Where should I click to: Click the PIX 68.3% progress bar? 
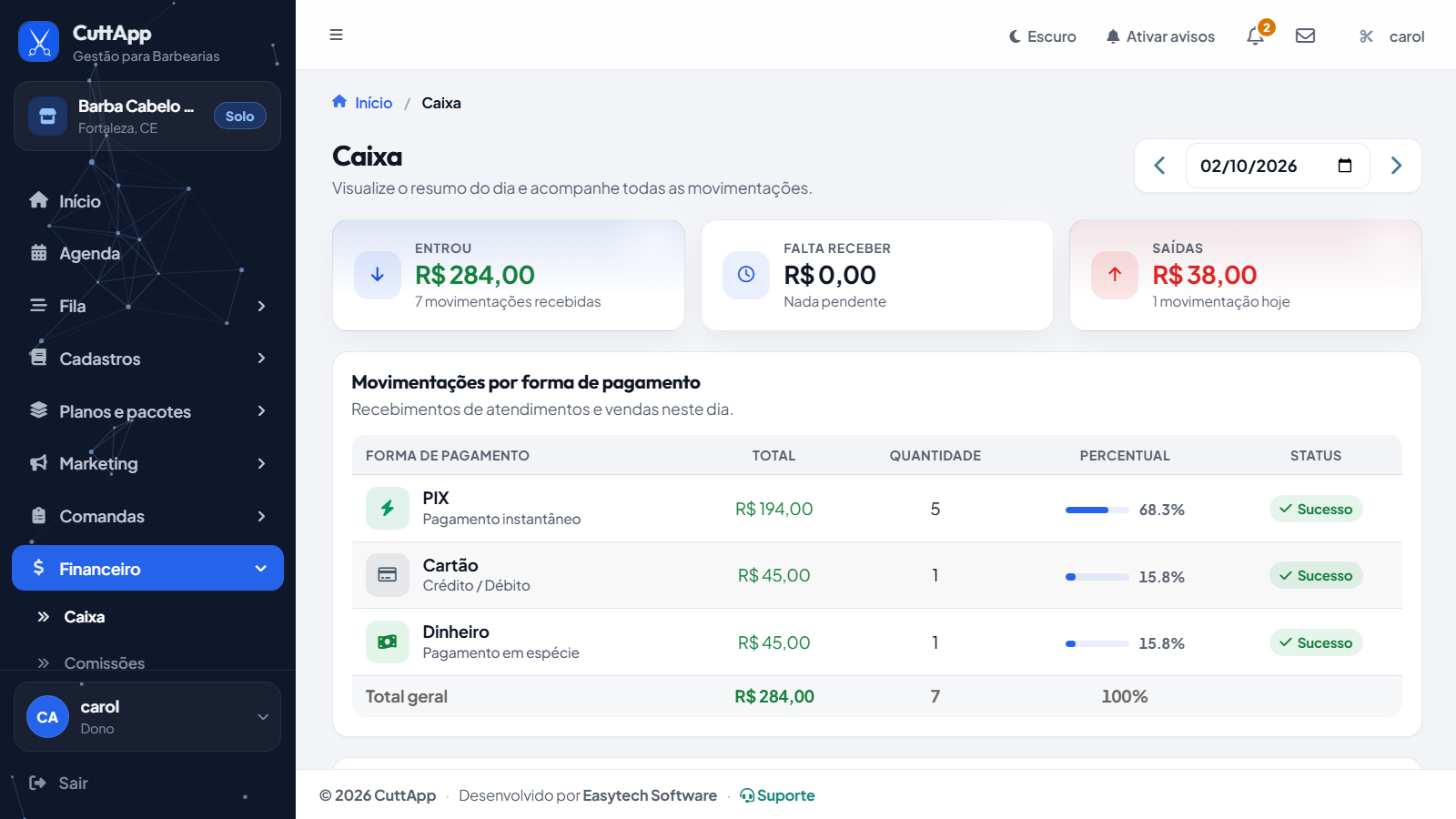1097,510
